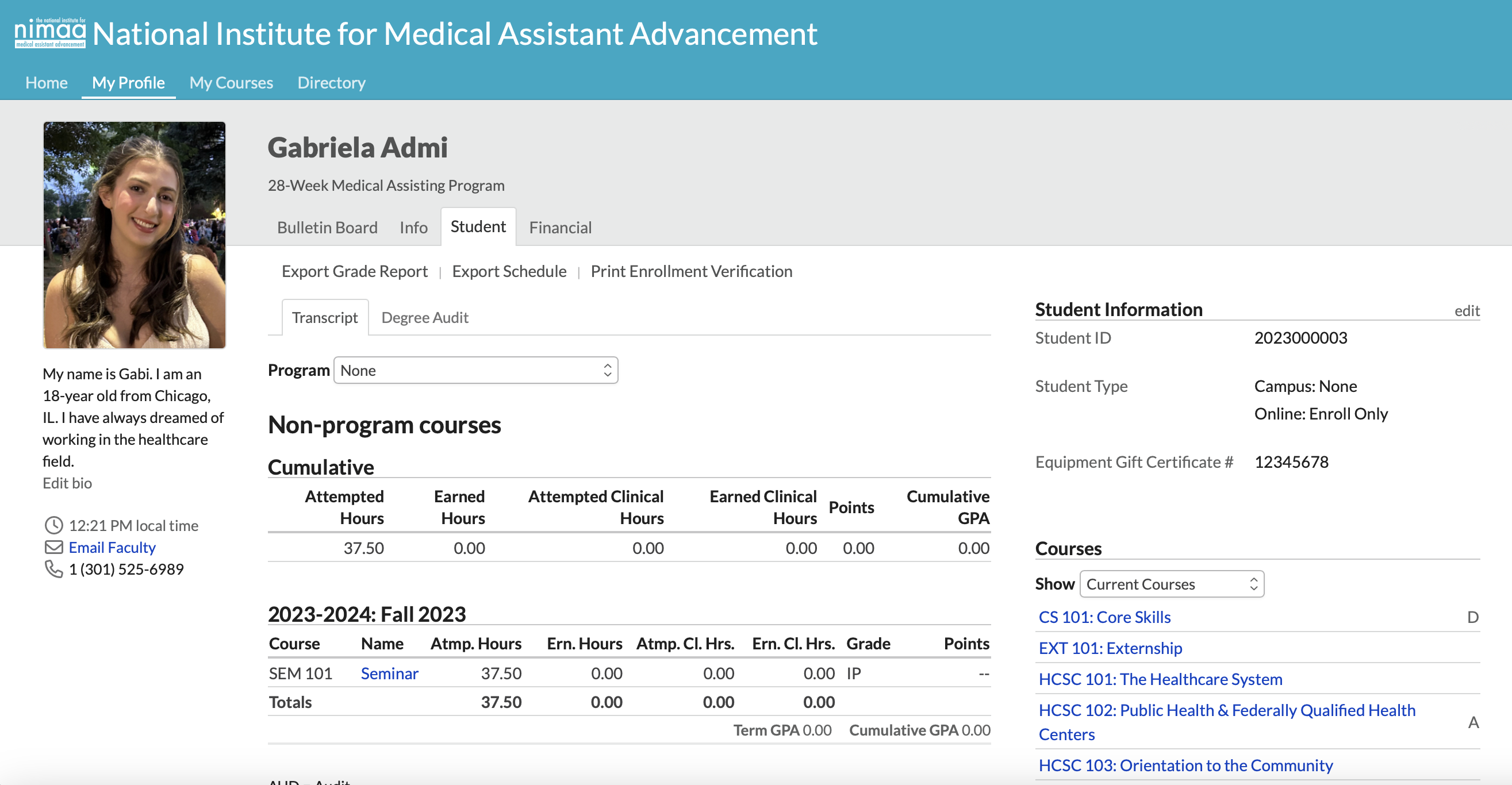Click the NIMAA logo icon

[50, 33]
